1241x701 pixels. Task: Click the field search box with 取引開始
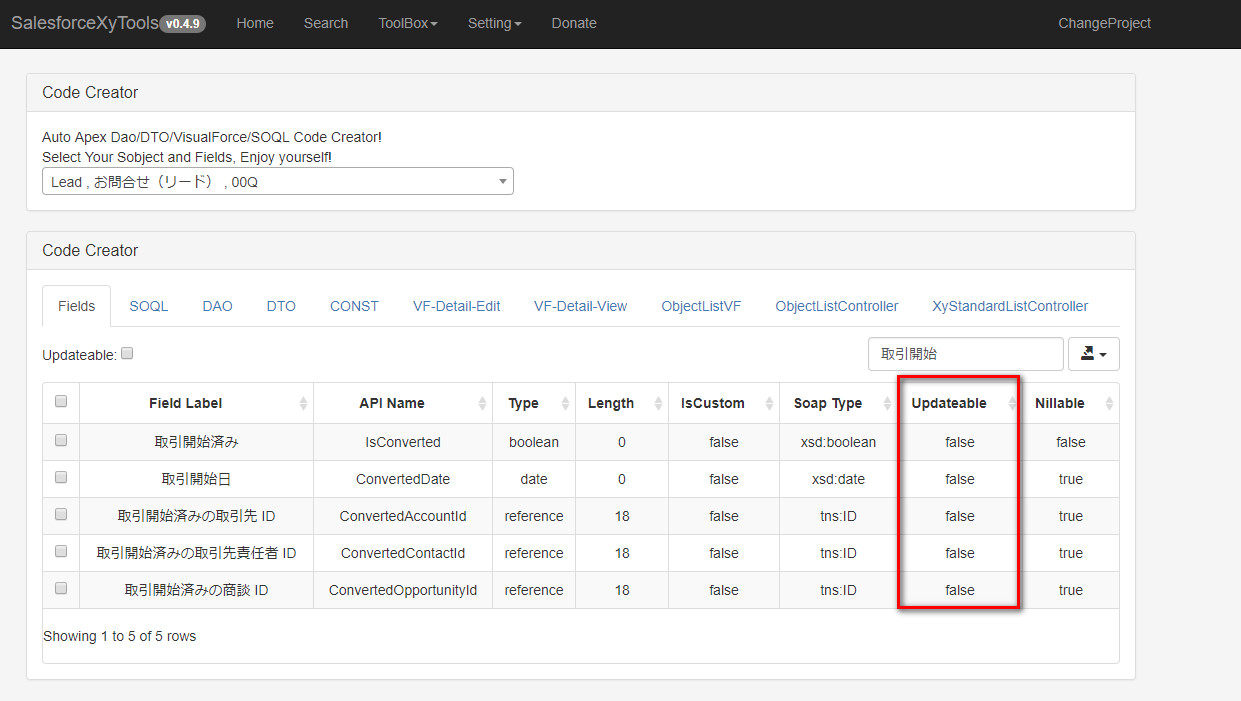[x=965, y=354]
